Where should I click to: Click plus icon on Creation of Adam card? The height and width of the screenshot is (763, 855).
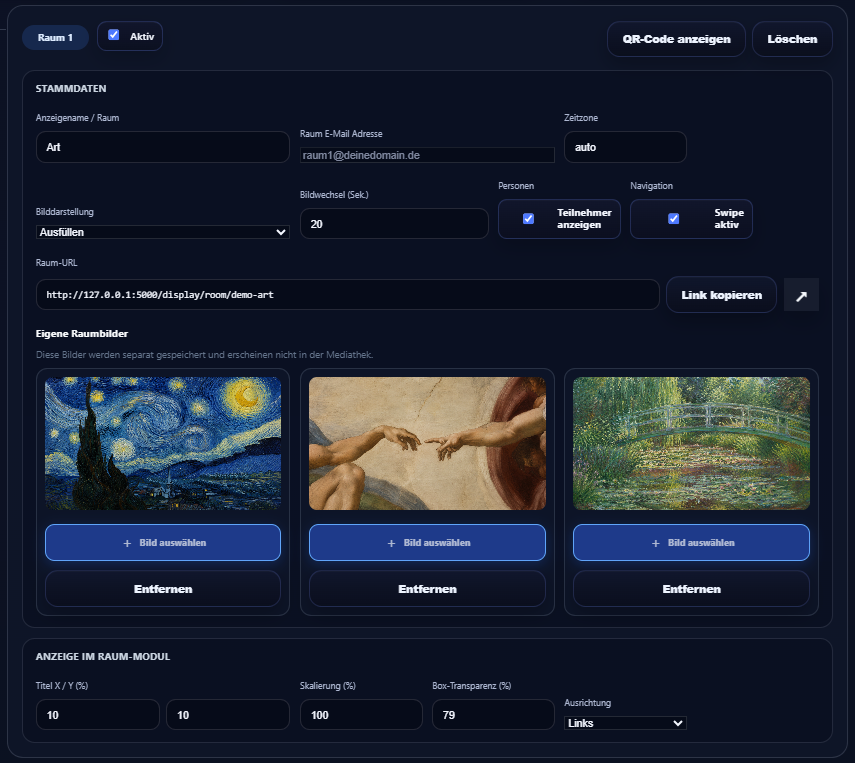(x=391, y=543)
